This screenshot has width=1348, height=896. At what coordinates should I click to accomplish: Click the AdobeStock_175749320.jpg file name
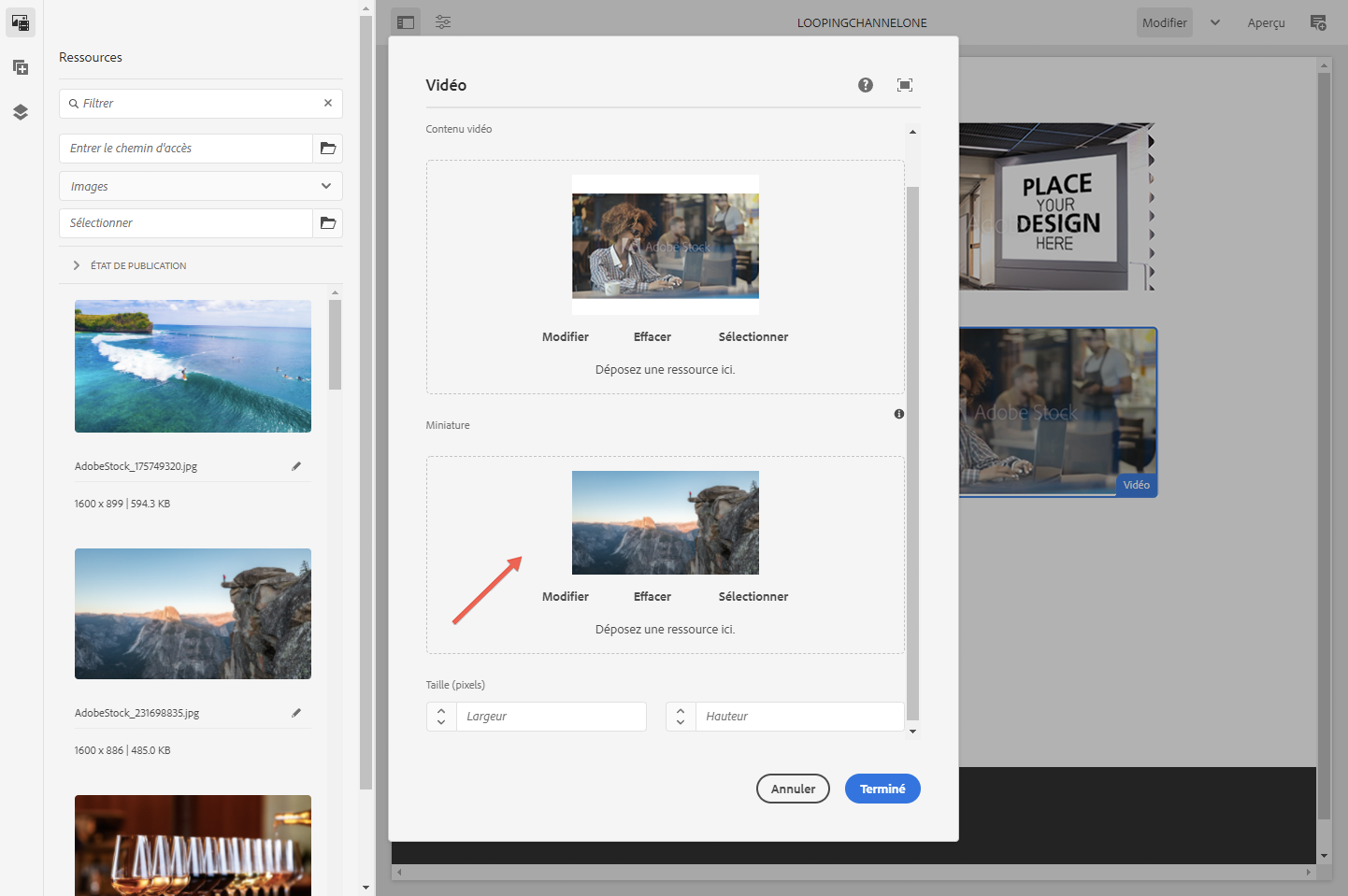point(136,466)
